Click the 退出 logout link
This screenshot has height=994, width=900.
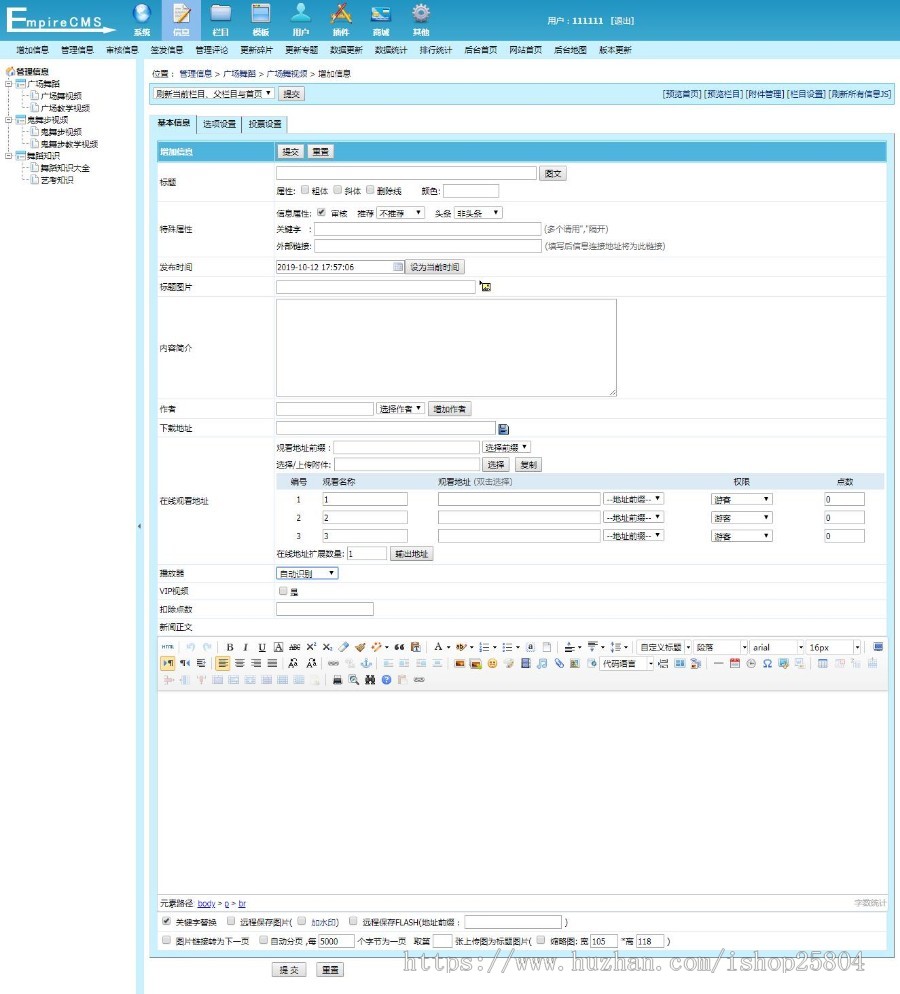(x=622, y=21)
